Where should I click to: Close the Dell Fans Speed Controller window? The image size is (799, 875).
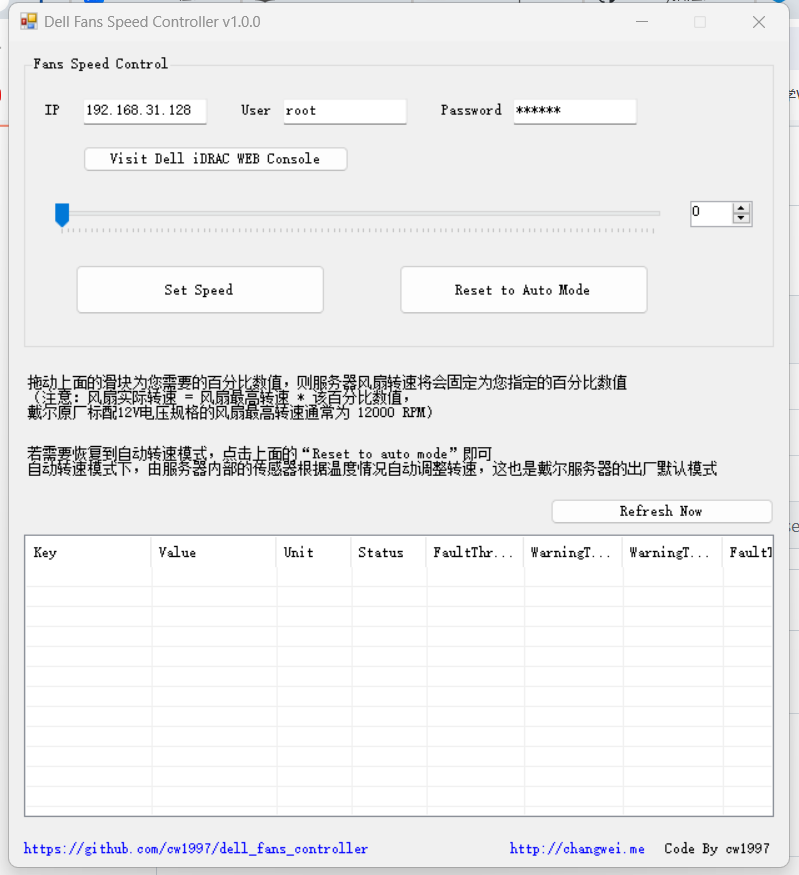coord(759,22)
